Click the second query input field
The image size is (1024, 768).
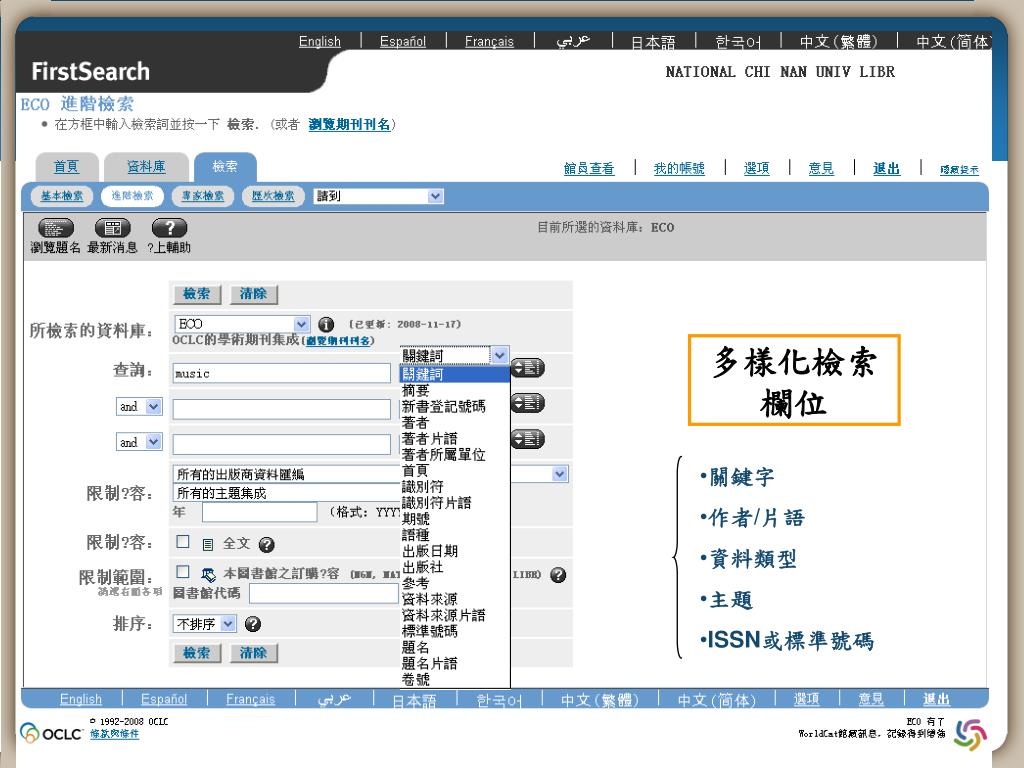click(282, 409)
